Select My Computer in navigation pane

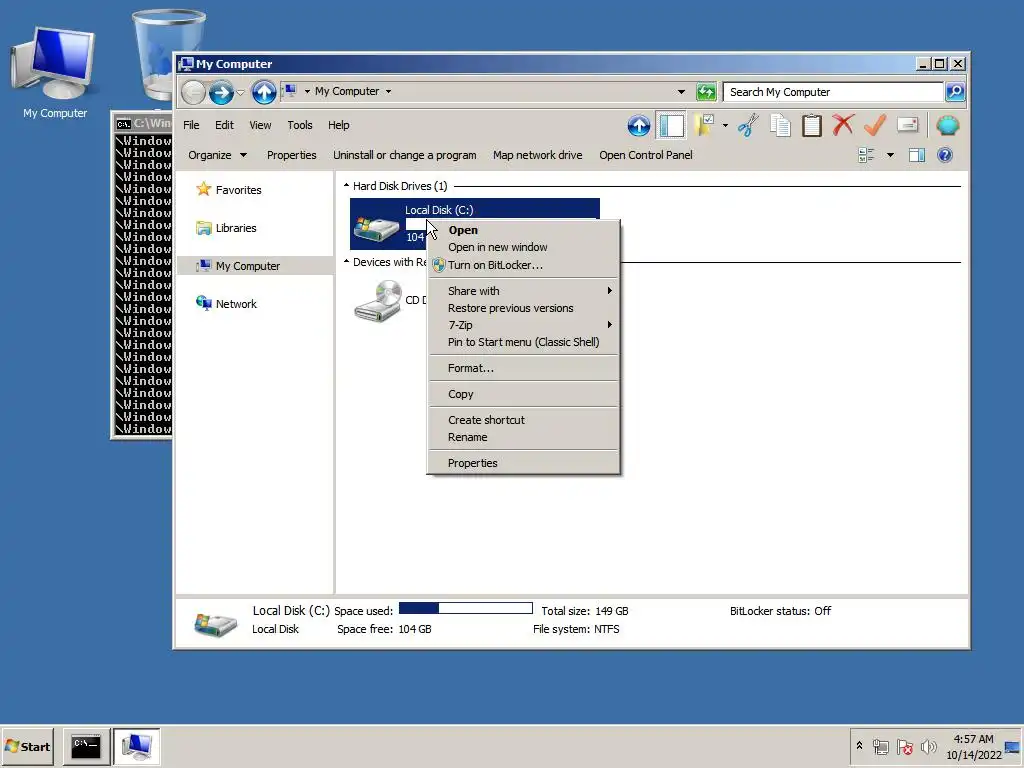click(x=248, y=266)
